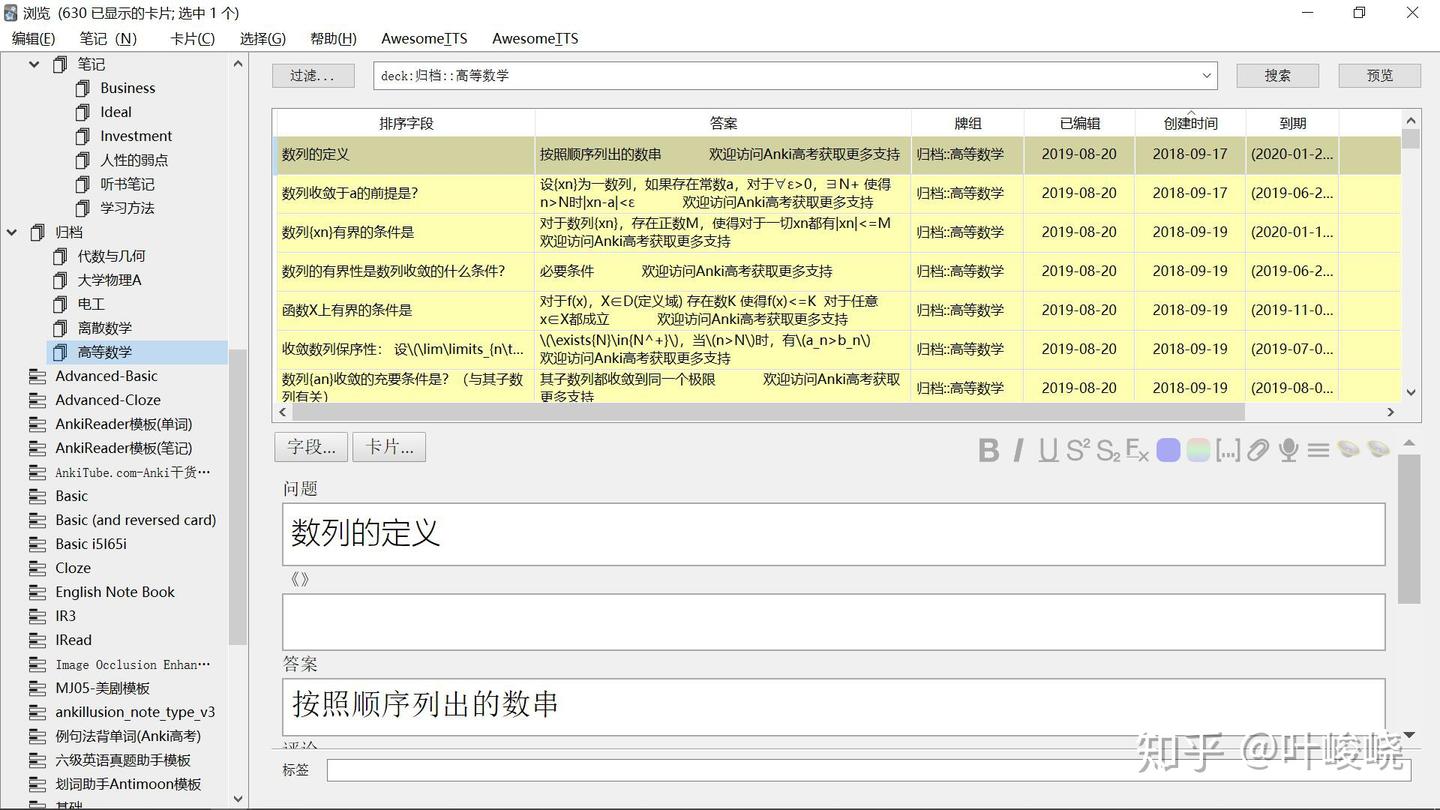Open the search history dropdown arrow
This screenshot has height=810, width=1440.
1206,76
